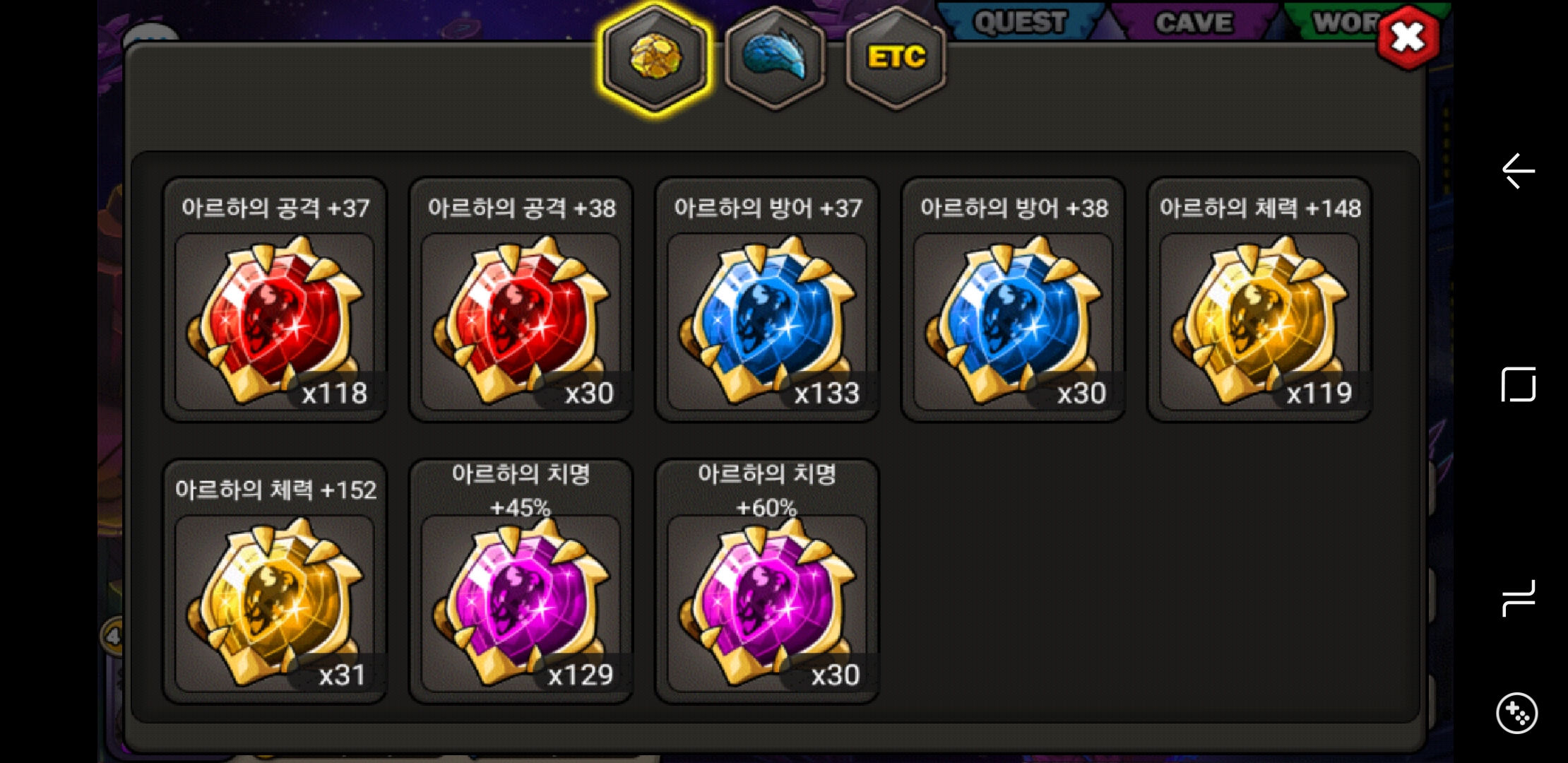Screen dimensions: 1568x763
Task: Tap the x133 count on defense gem
Action: [x=826, y=393]
